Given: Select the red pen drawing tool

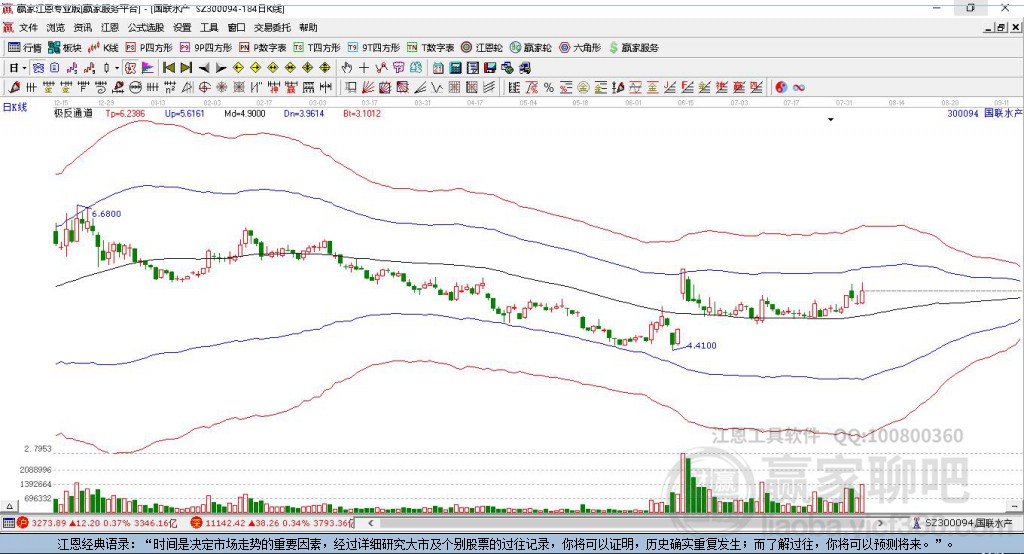Looking at the screenshot, I should 14,88.
